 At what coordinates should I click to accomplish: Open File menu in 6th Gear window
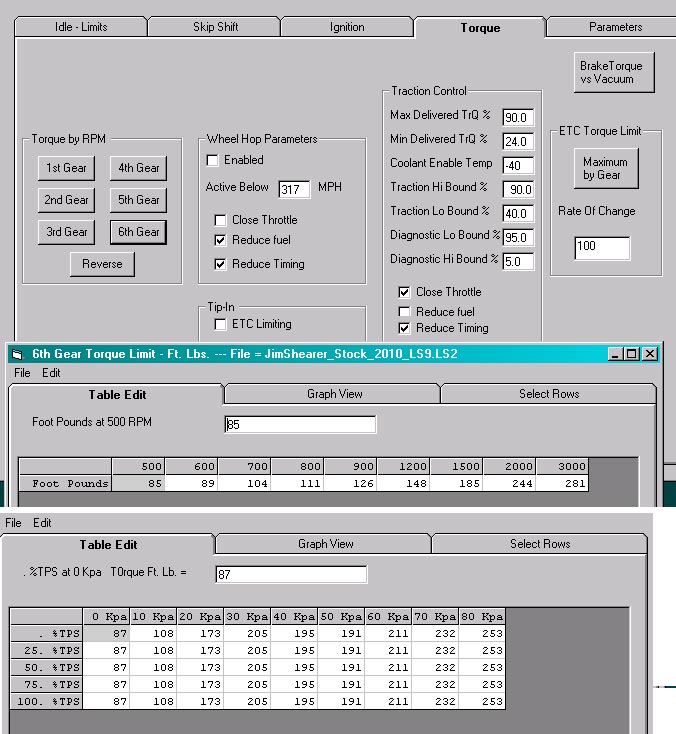22,373
